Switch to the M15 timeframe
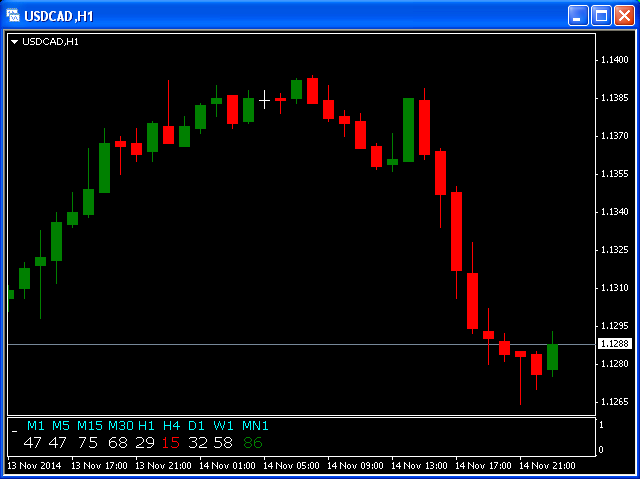The height and width of the screenshot is (480, 640). point(89,426)
